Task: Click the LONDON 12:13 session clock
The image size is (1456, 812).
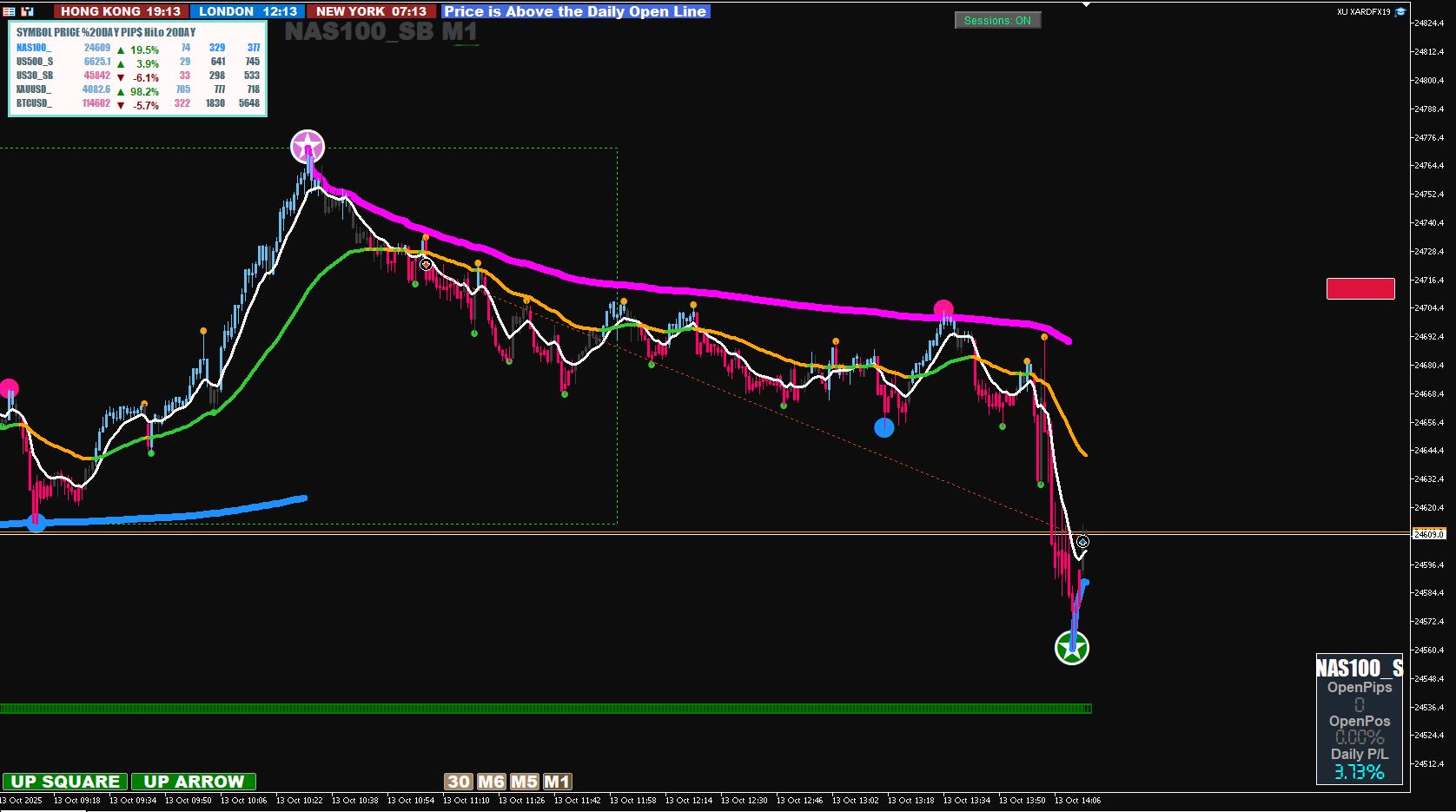Action: 248,11
